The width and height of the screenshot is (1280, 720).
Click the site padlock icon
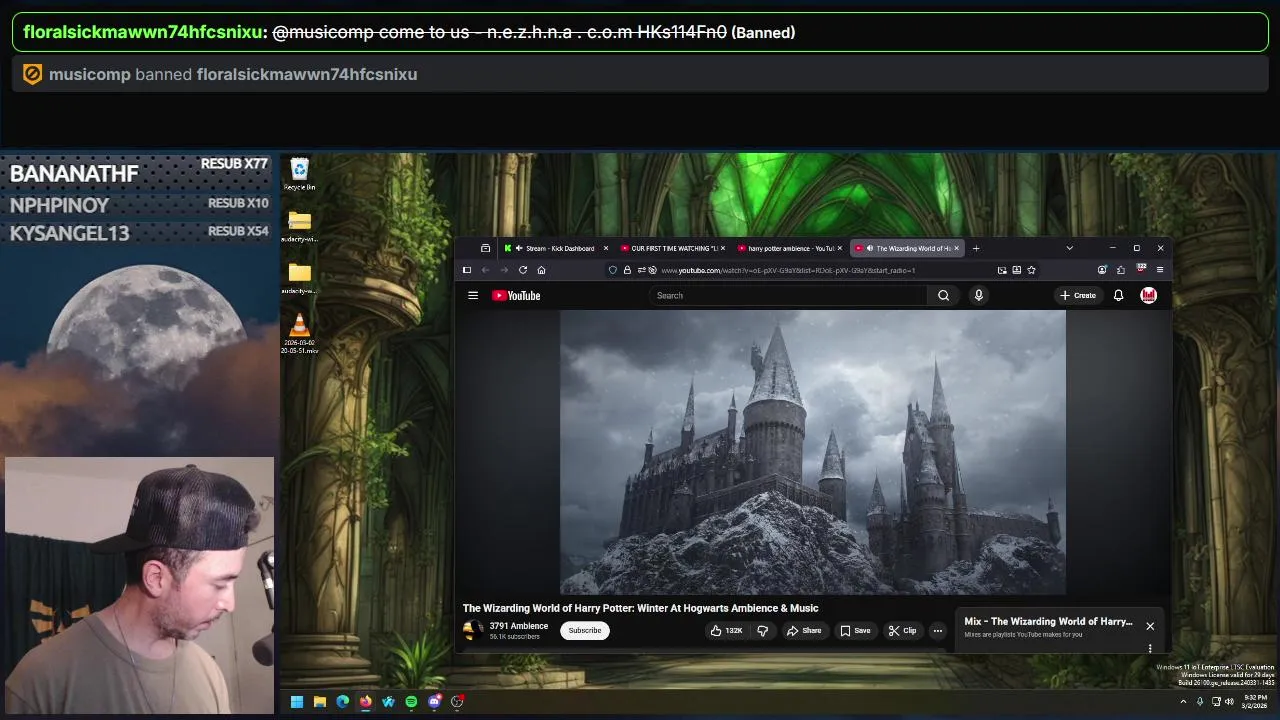627,270
